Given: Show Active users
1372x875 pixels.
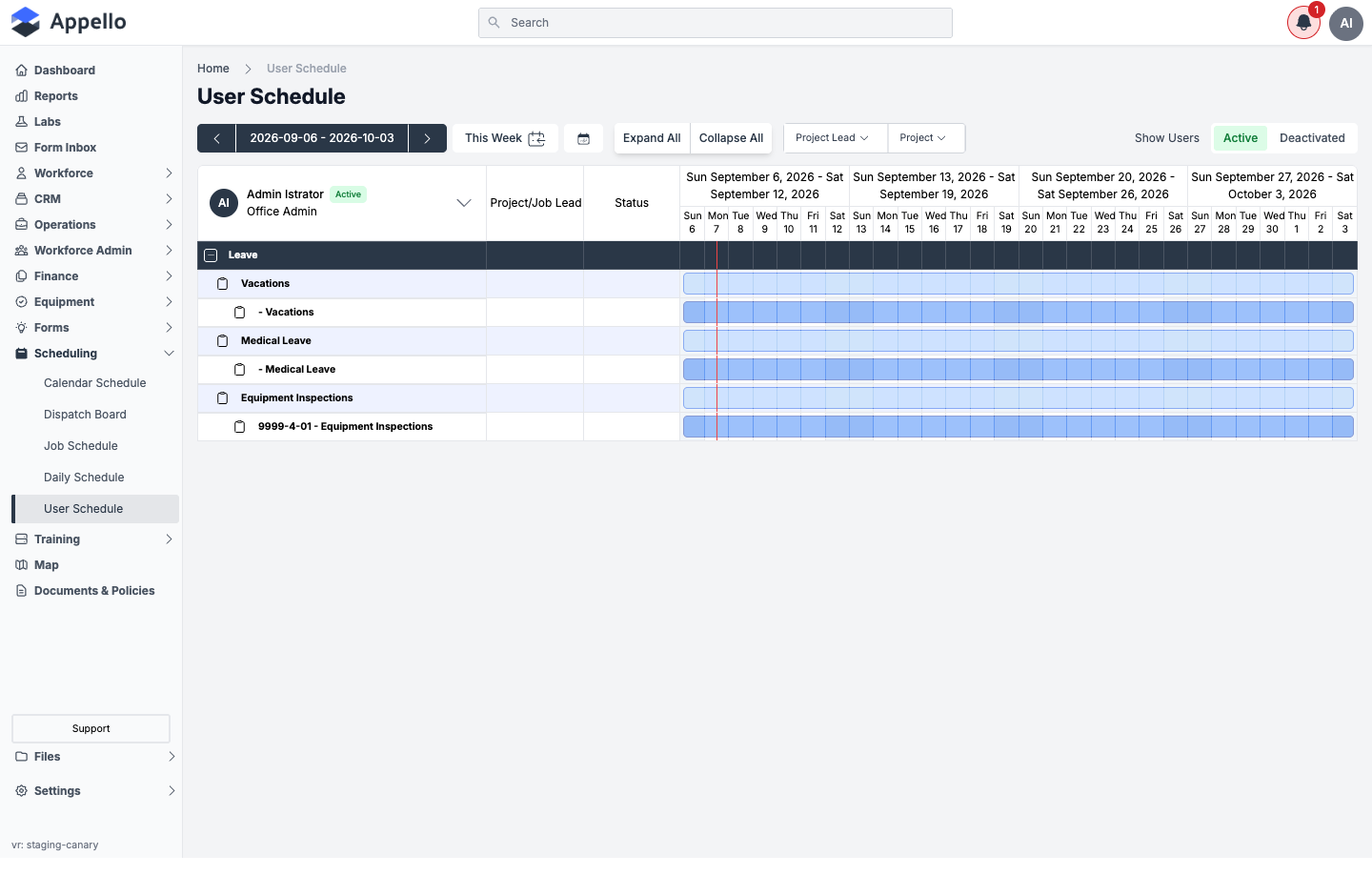Looking at the screenshot, I should 1241,138.
